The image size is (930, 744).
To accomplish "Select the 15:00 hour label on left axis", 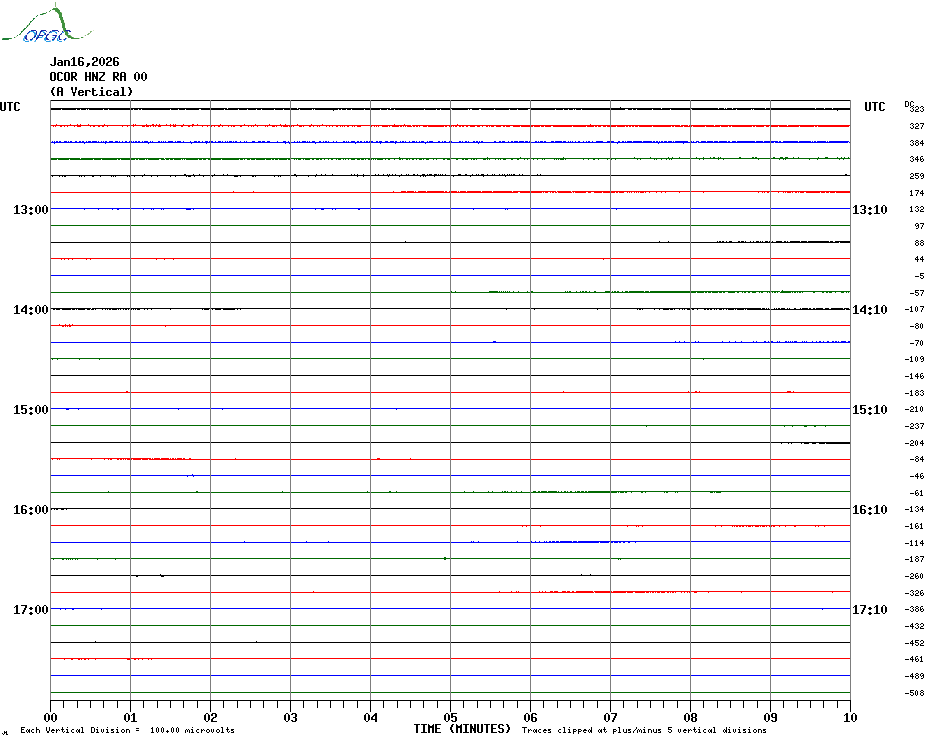I will pos(31,410).
